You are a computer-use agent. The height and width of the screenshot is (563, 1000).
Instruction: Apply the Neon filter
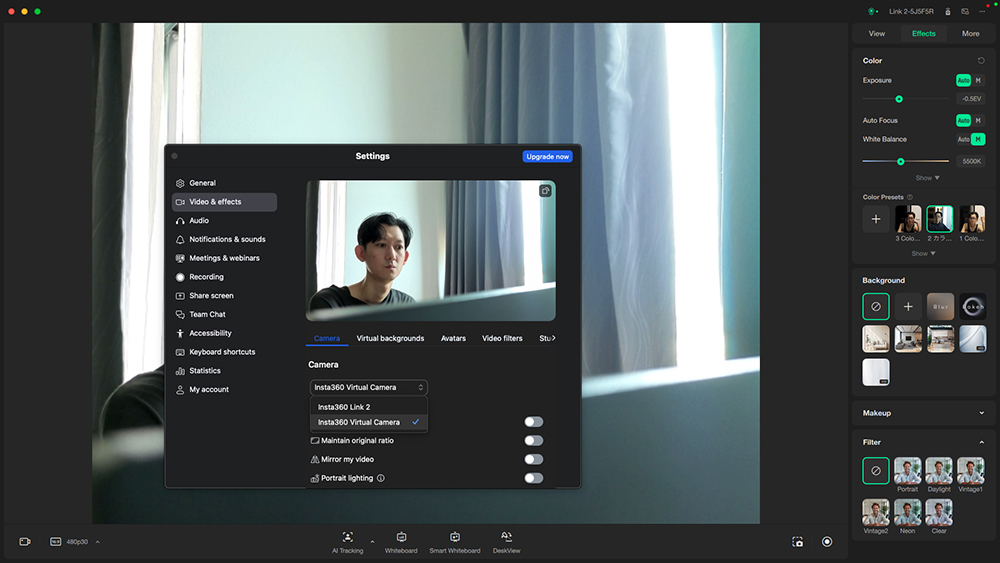pyautogui.click(x=908, y=512)
